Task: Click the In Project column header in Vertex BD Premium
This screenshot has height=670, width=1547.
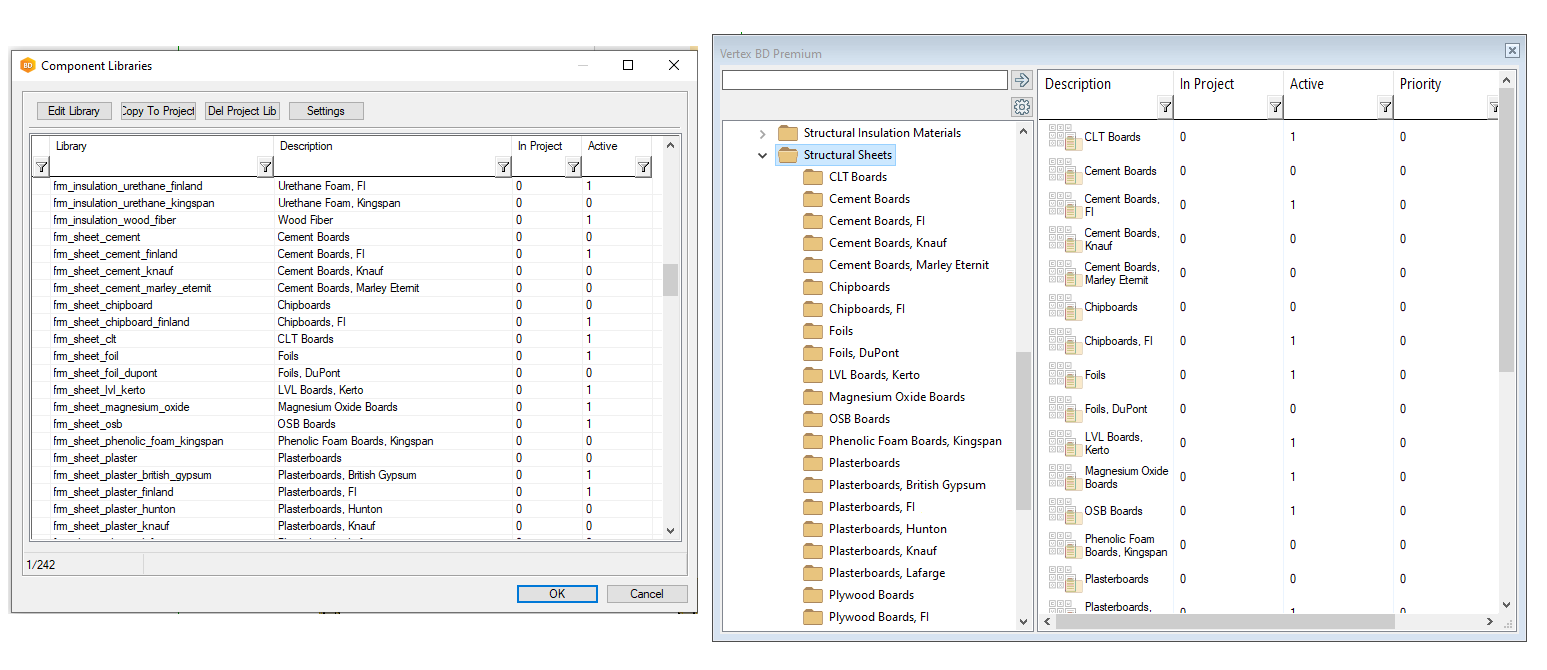Action: click(1228, 84)
